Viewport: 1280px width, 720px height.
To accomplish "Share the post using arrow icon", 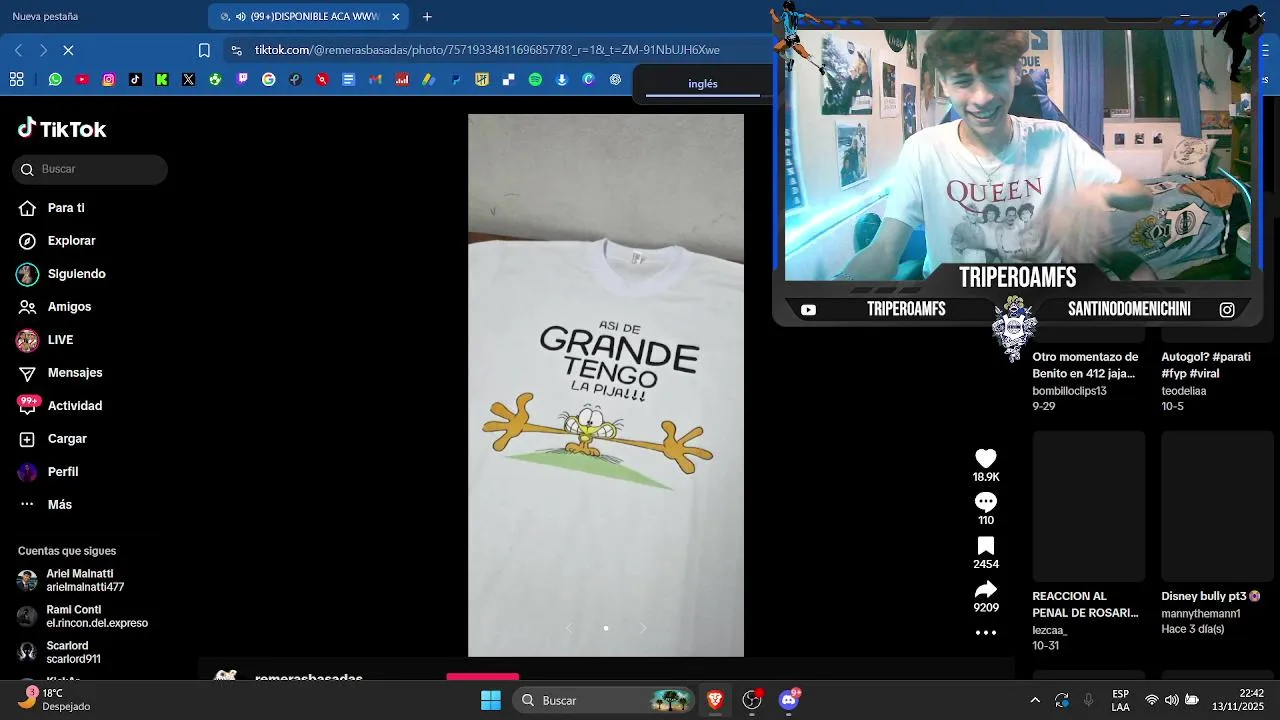I will (x=986, y=589).
